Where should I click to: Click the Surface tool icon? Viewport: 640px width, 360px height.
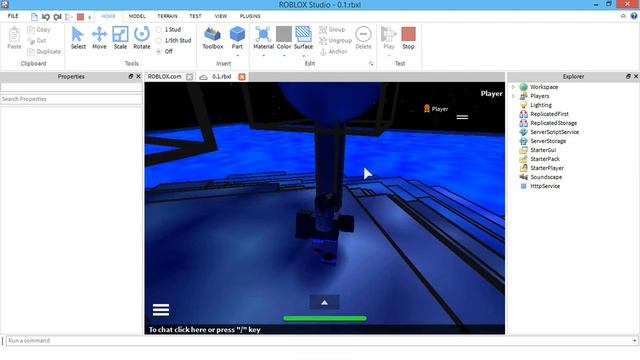click(x=303, y=35)
